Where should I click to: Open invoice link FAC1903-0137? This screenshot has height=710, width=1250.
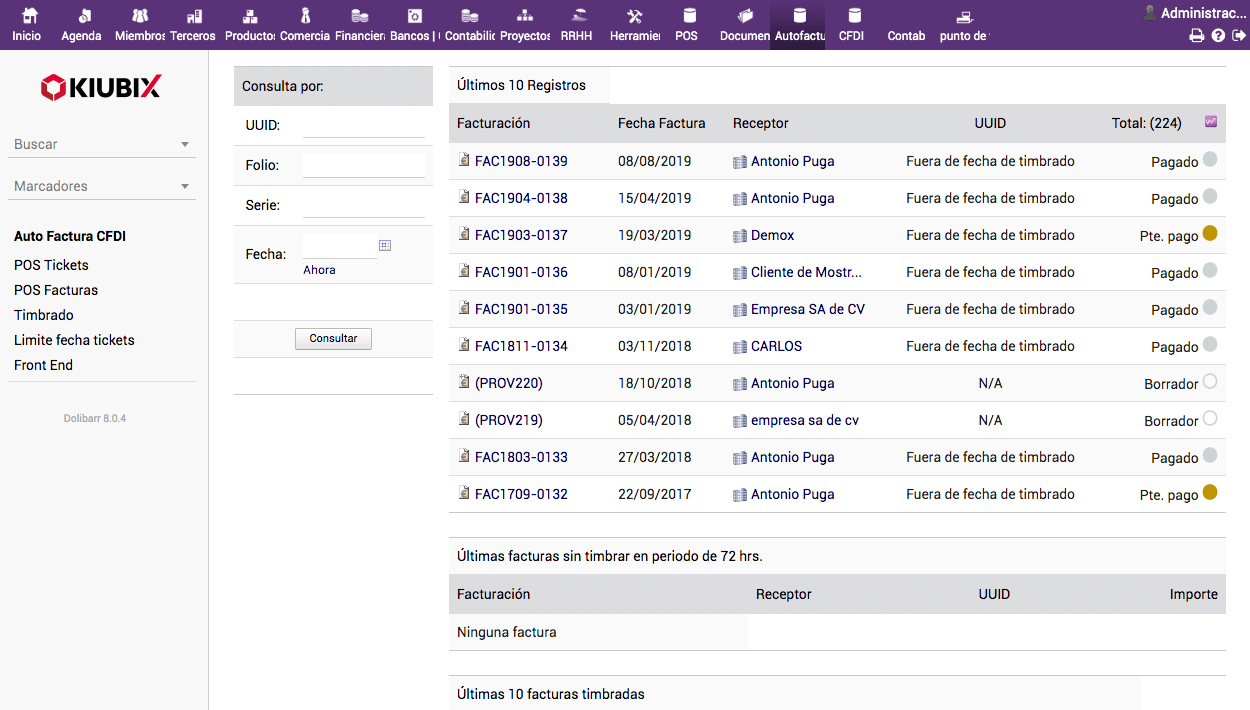[521, 235]
